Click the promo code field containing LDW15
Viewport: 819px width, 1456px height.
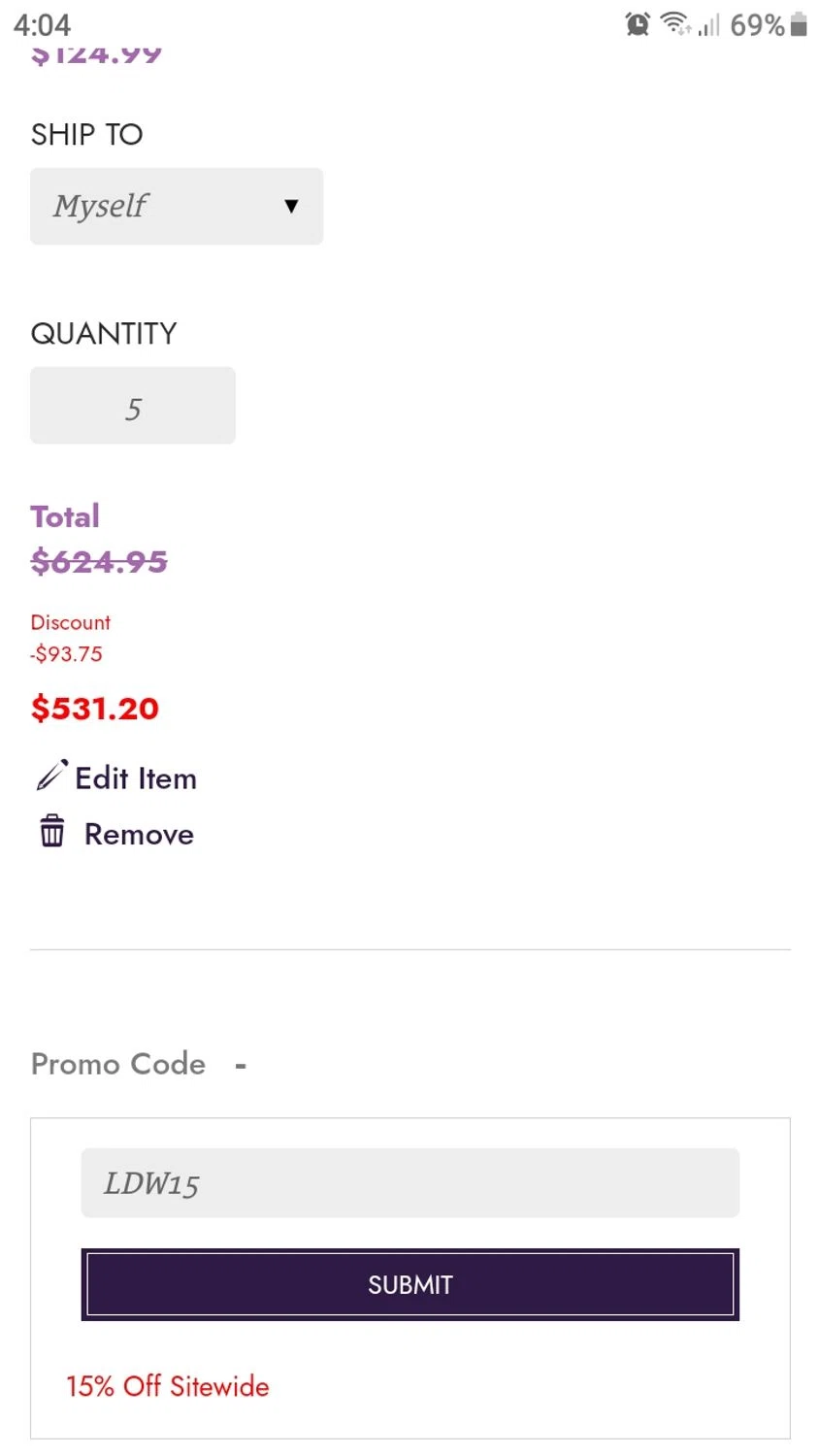click(x=409, y=1183)
